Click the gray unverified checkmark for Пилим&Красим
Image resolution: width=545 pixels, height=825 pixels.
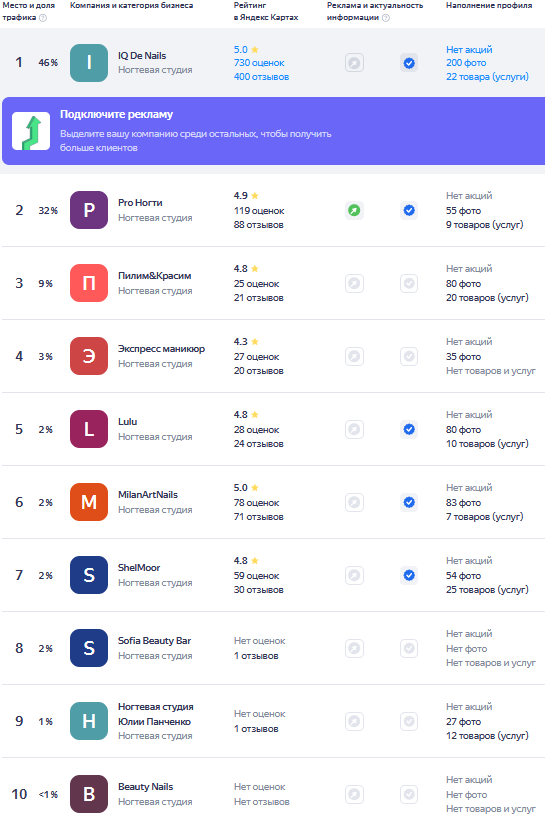(409, 283)
